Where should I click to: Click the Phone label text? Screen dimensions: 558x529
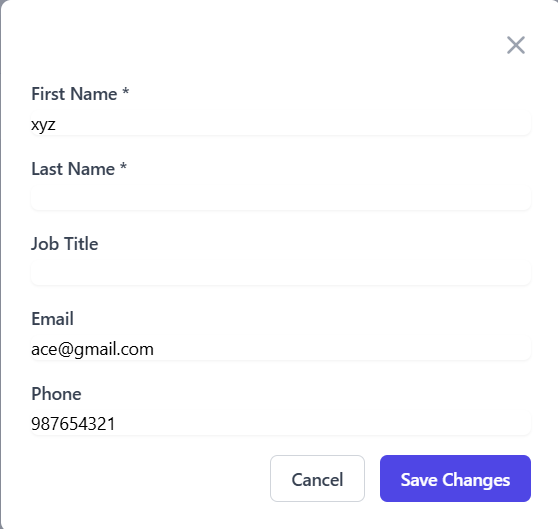pos(56,394)
